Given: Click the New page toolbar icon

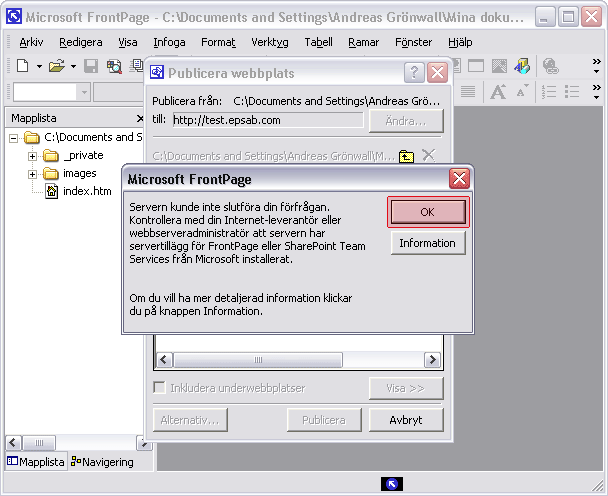Looking at the screenshot, I should click(x=22, y=66).
